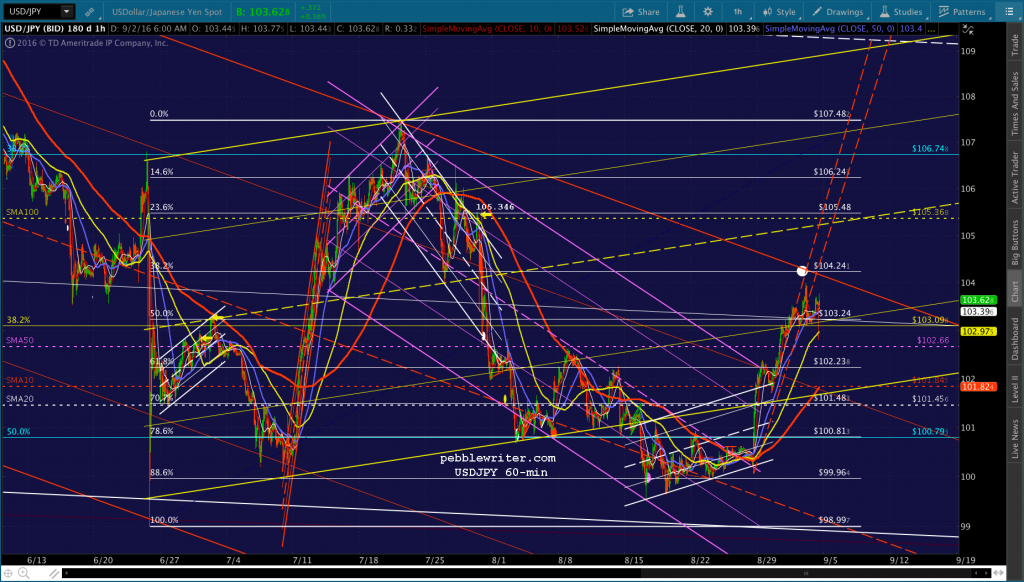Click the SimpleMovingAvg (CLOSE, 10, 0) study label
Viewport: 1024px width, 582px height.
coord(487,29)
